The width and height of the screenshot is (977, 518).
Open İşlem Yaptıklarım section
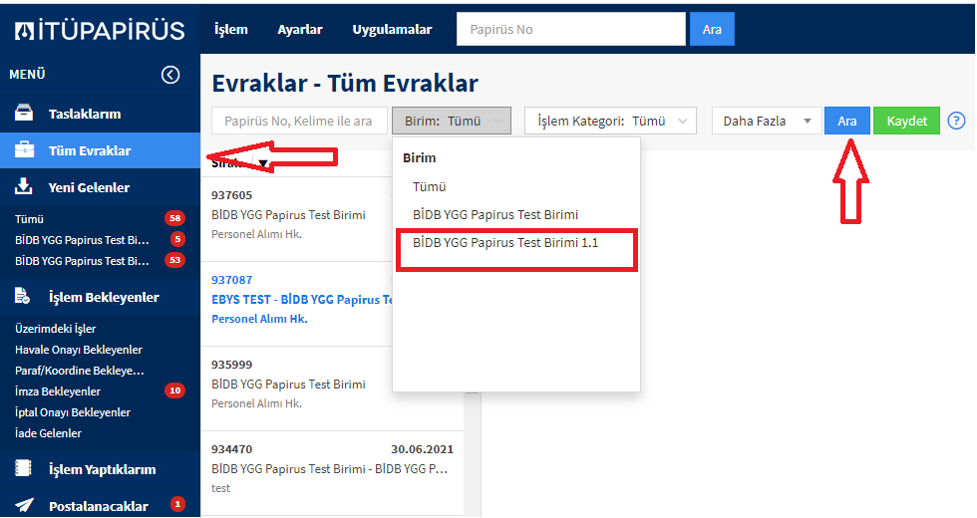point(100,469)
